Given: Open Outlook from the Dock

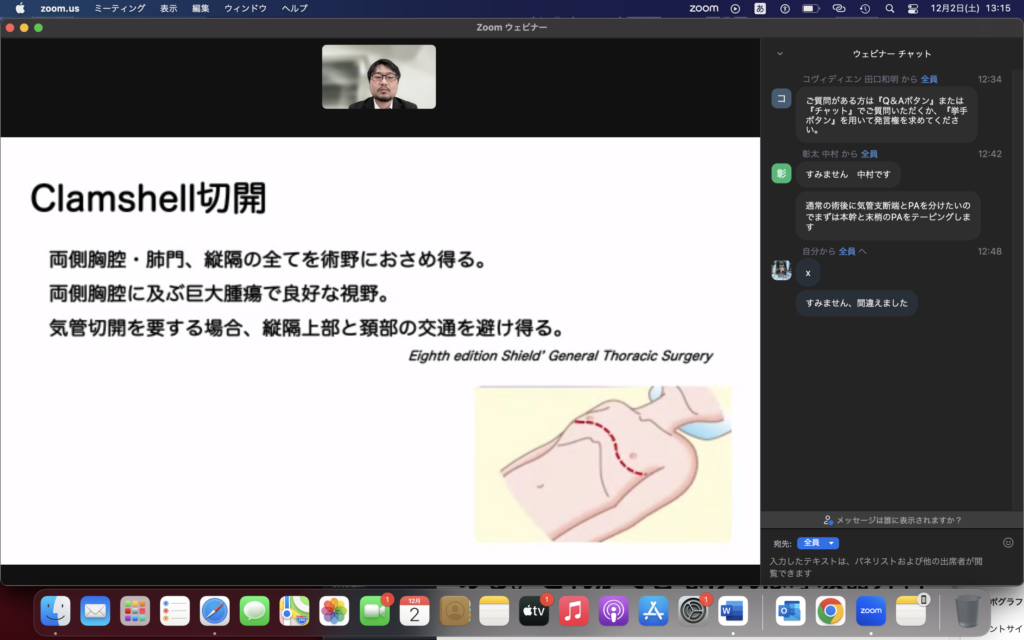Looking at the screenshot, I should coord(789,610).
